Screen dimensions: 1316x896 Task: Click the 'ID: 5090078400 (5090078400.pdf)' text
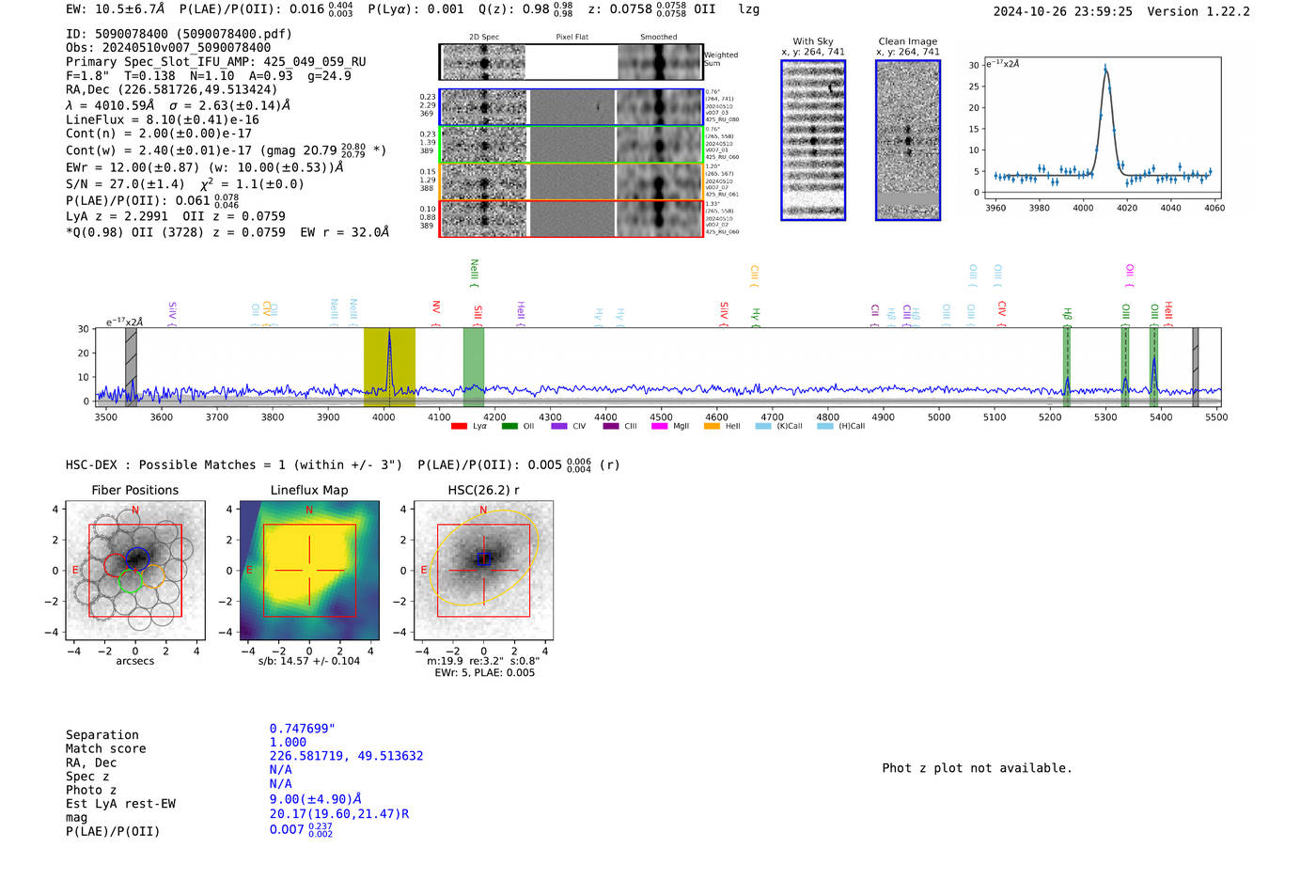coord(179,34)
